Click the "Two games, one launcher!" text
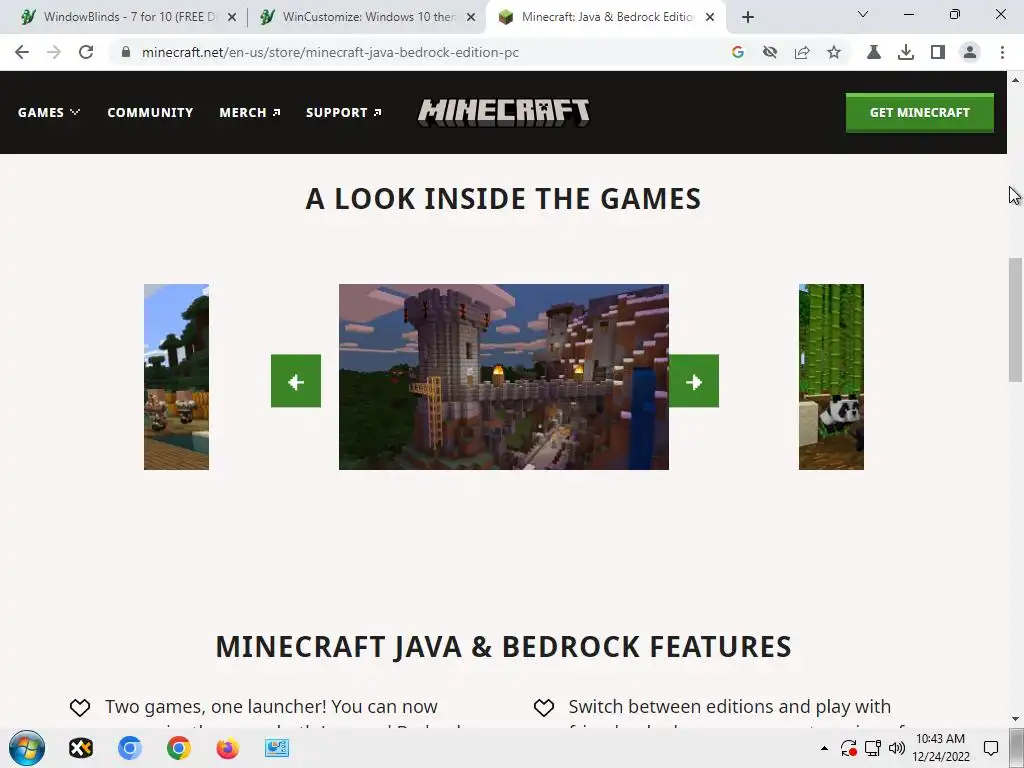 coord(216,707)
